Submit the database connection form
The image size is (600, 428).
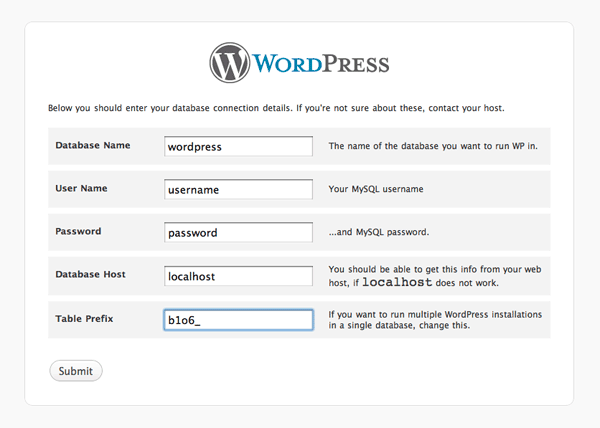(x=76, y=371)
